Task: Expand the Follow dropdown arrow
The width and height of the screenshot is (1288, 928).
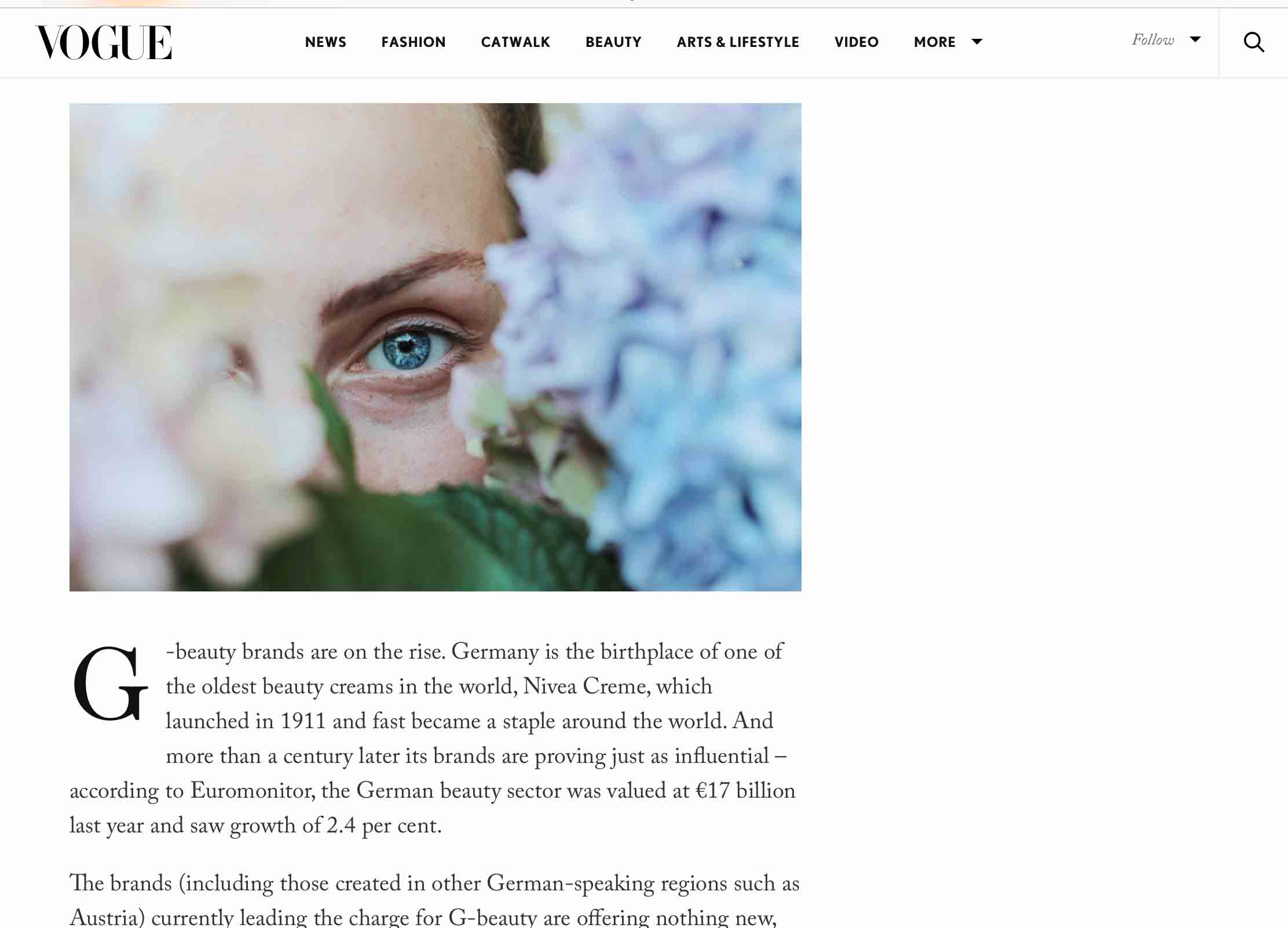Action: tap(1195, 39)
